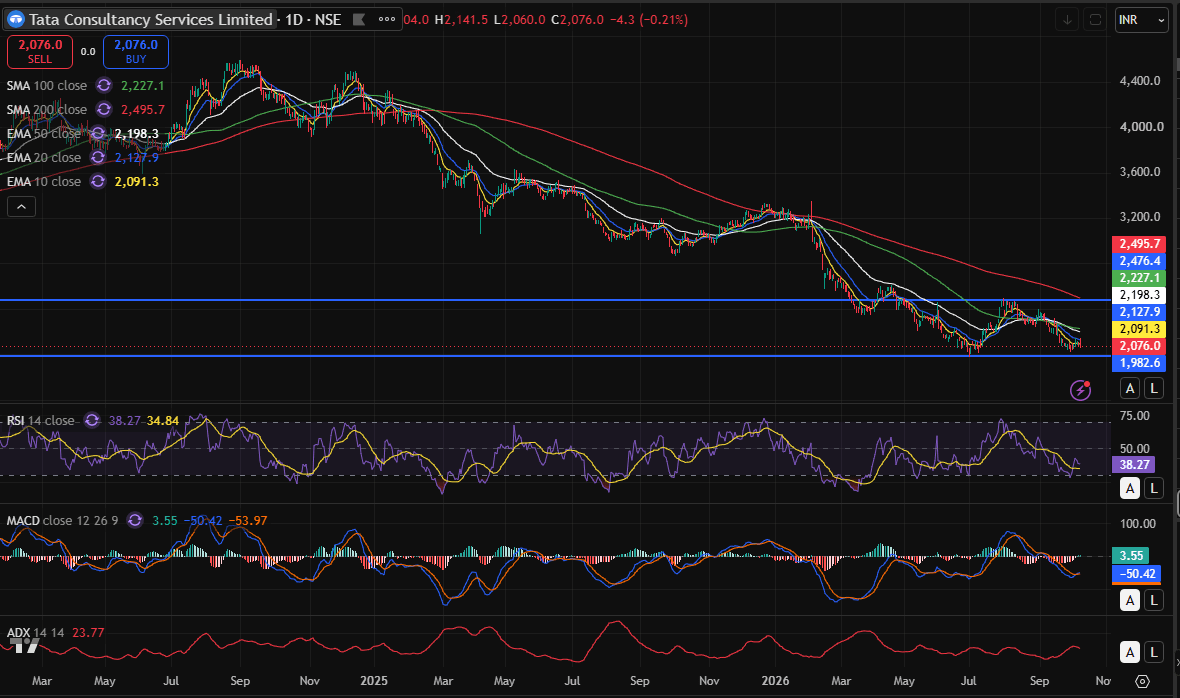Image resolution: width=1180 pixels, height=698 pixels.
Task: Select the EMA 50 close legend
Action: pyautogui.click(x=44, y=134)
